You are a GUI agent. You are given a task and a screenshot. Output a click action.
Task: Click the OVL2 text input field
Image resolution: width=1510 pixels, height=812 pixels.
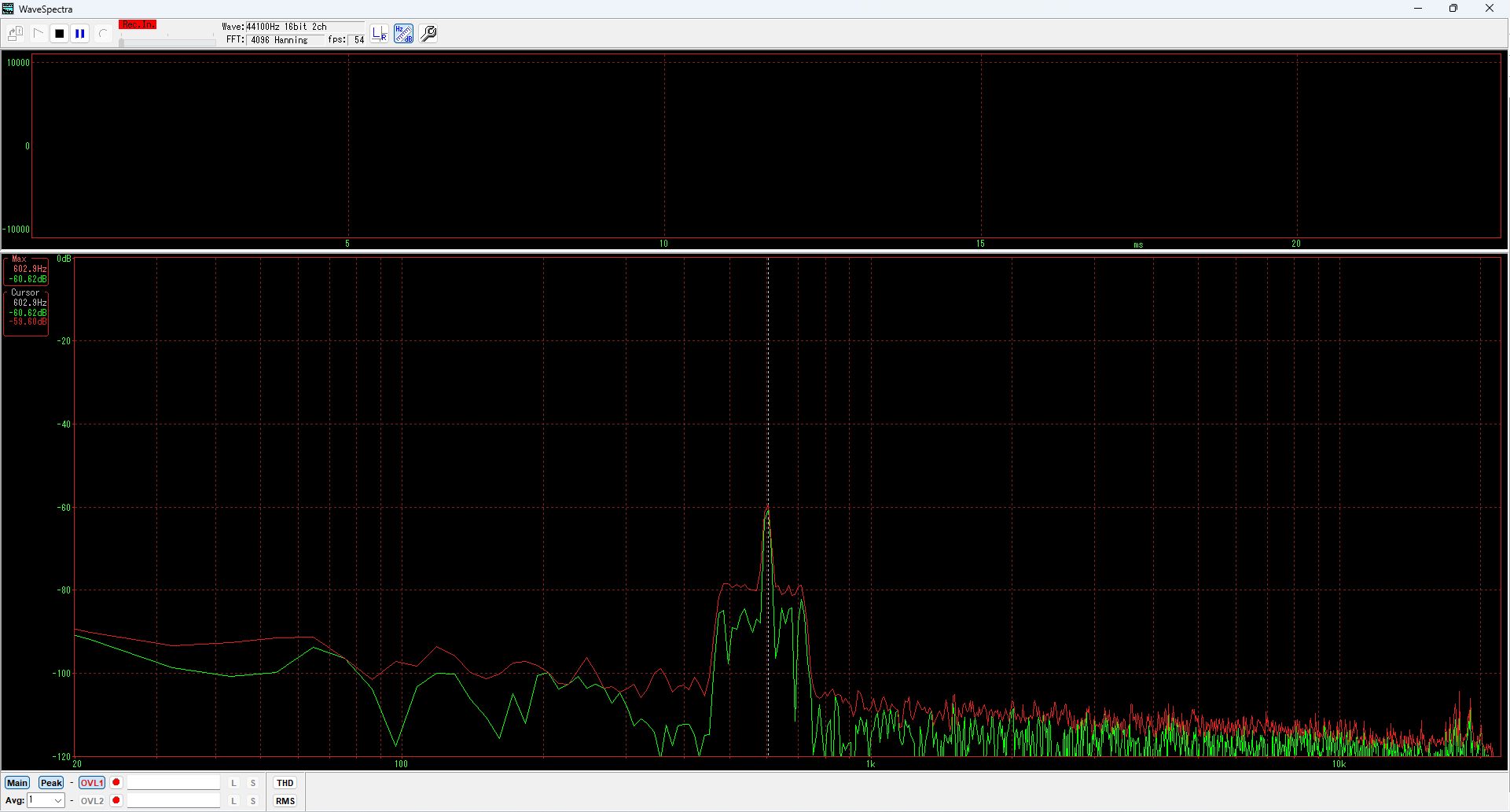click(174, 801)
